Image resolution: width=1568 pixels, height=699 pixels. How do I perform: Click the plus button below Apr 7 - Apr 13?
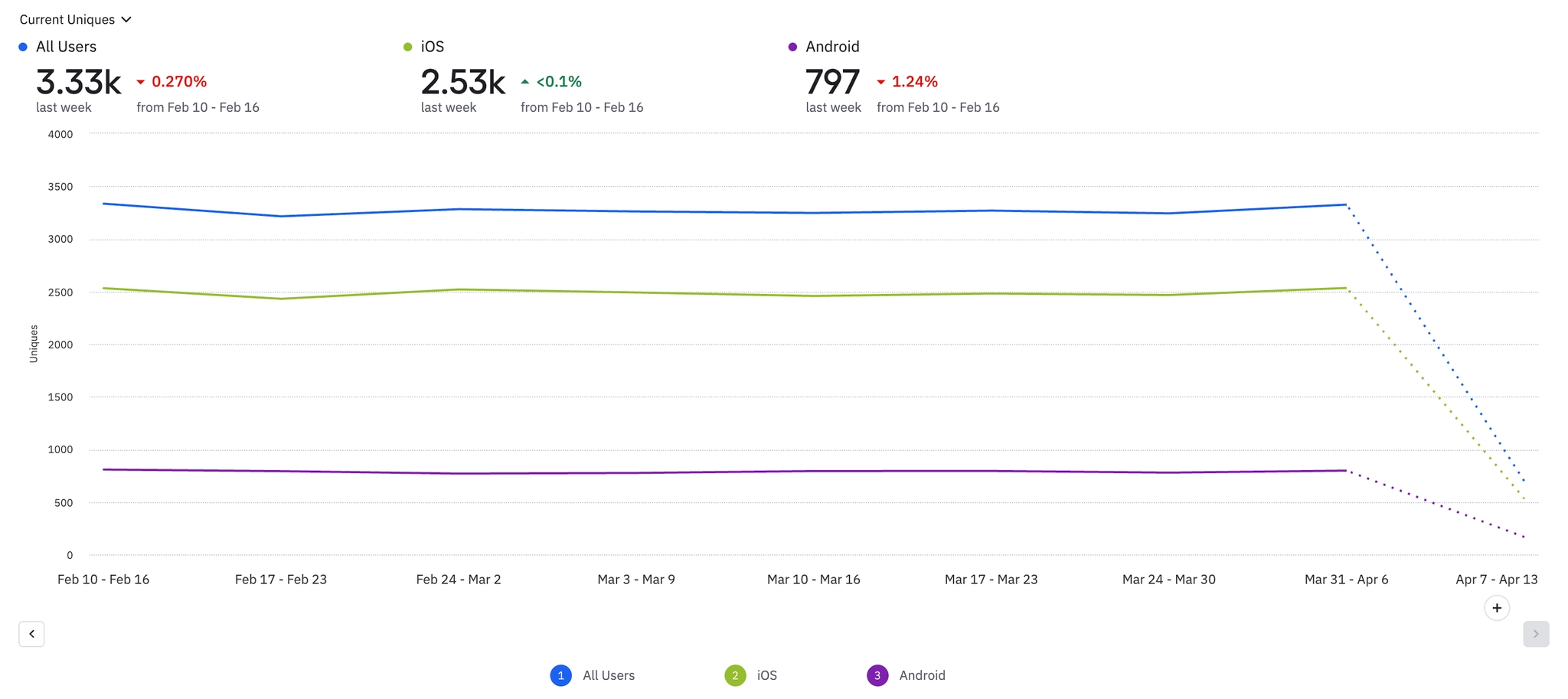1497,608
